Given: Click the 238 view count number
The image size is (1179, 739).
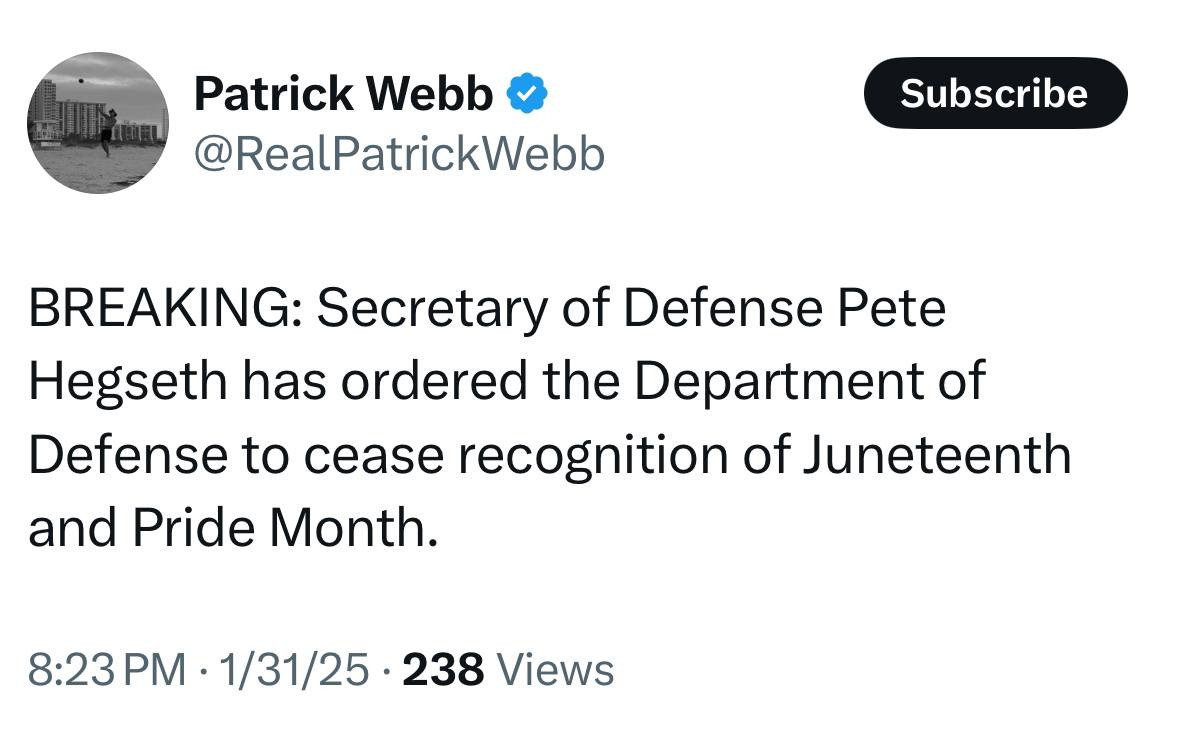Looking at the screenshot, I should pyautogui.click(x=443, y=669).
